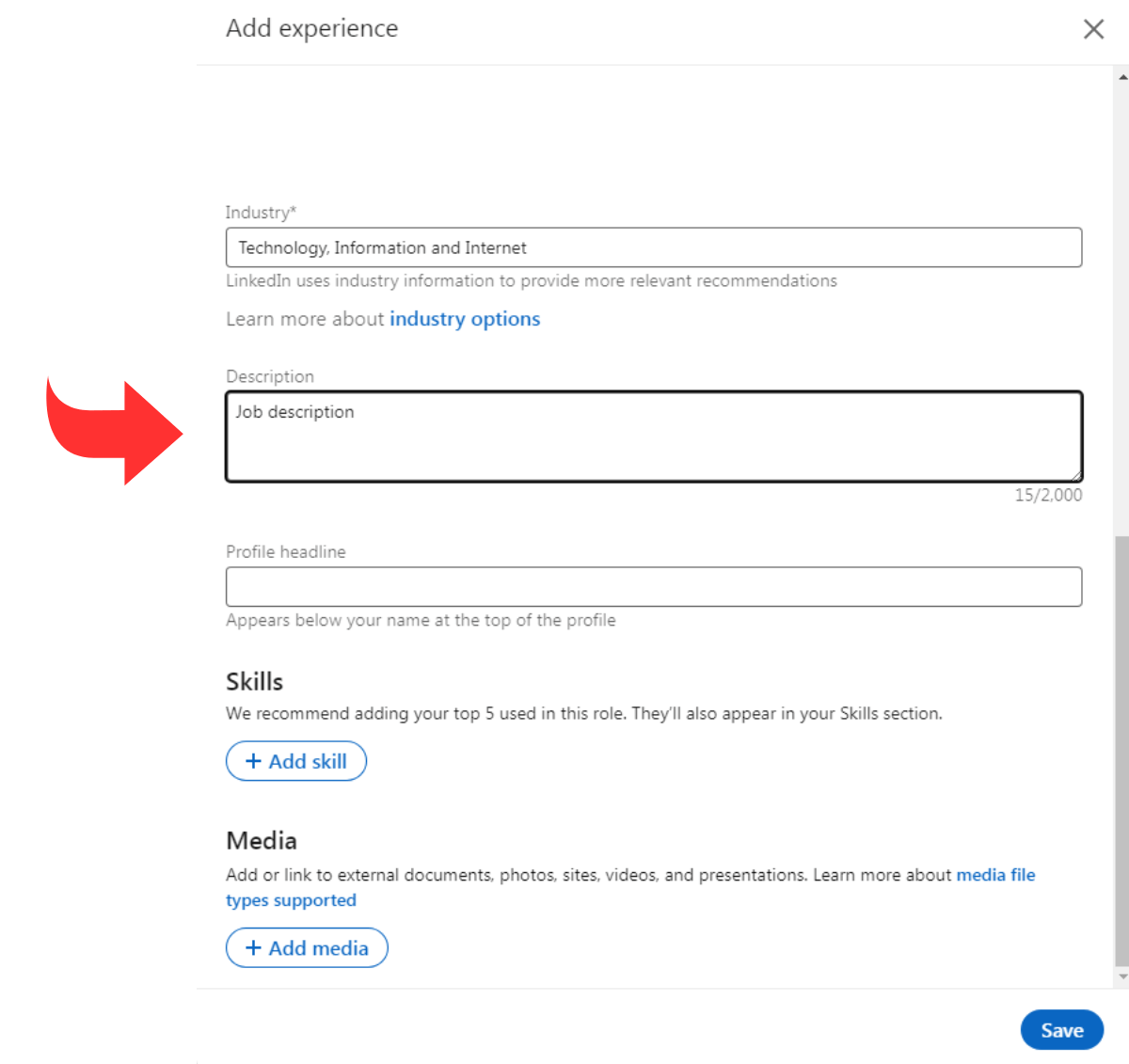This screenshot has width=1129, height=1064.
Task: Close the Add experience dialog
Action: click(1093, 29)
